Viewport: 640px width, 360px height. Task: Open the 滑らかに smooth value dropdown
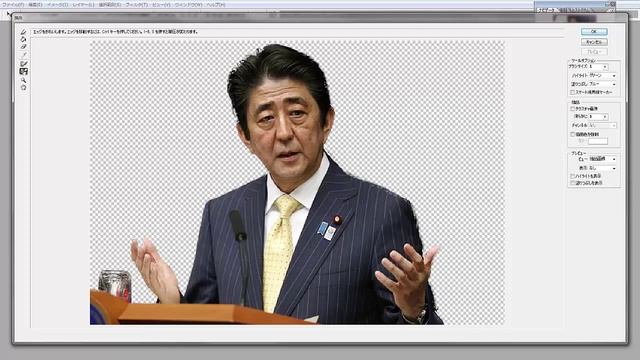click(x=605, y=117)
